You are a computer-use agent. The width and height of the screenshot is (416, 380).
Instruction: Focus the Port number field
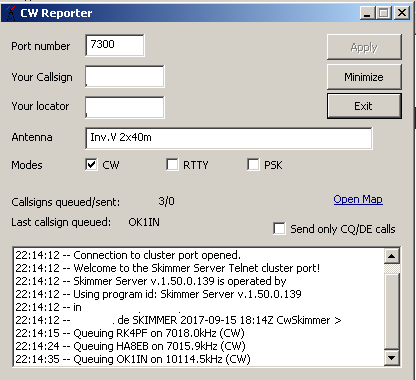click(x=115, y=45)
